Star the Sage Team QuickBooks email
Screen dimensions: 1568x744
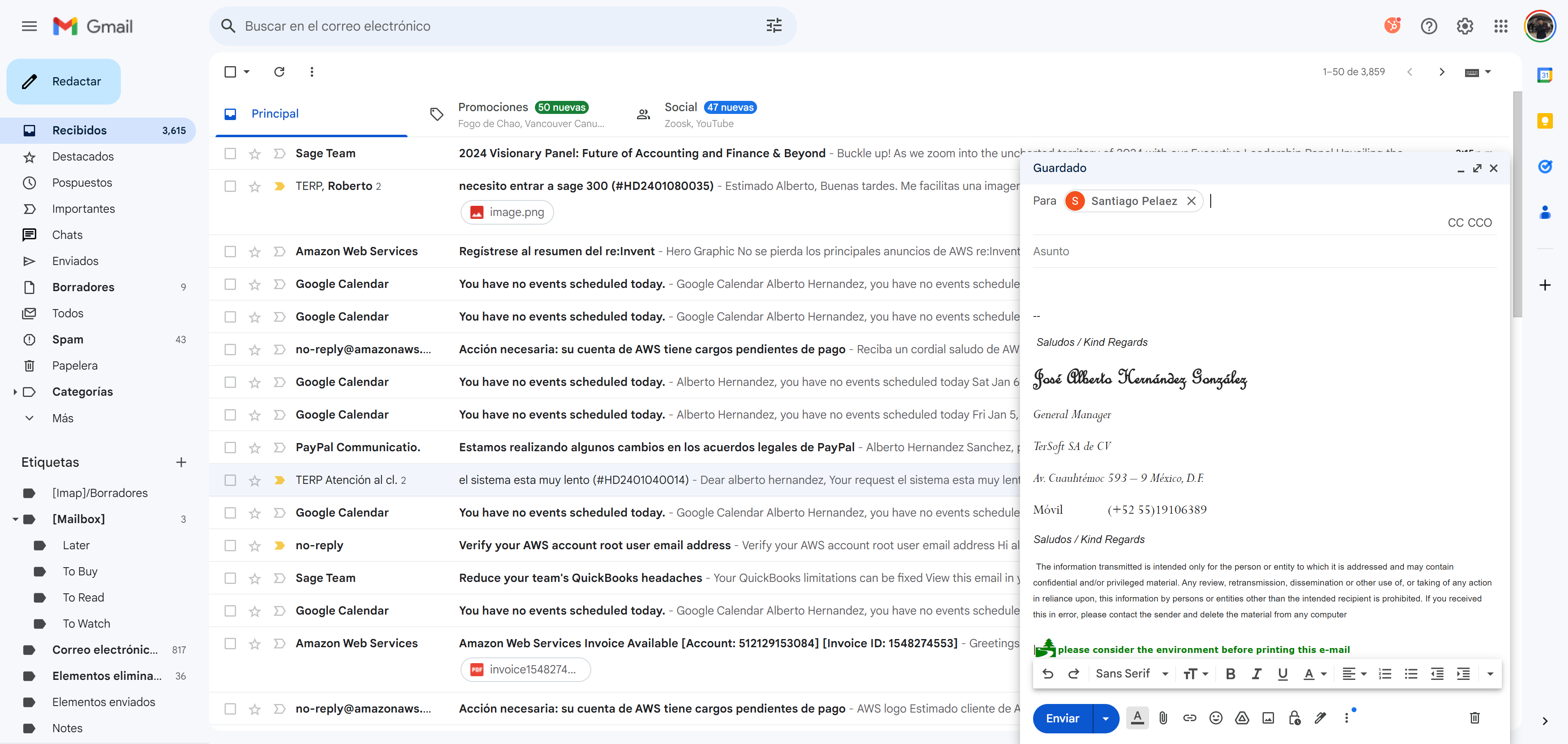(x=254, y=578)
